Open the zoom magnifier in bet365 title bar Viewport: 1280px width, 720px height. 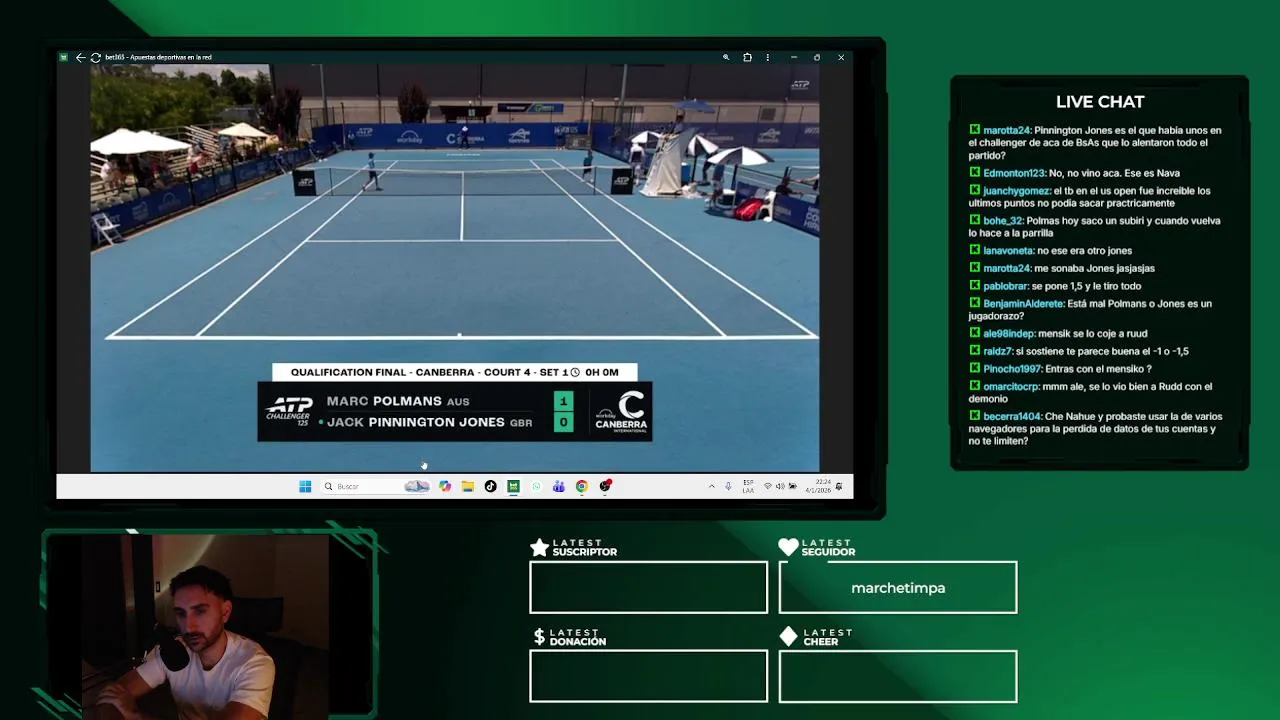[726, 57]
